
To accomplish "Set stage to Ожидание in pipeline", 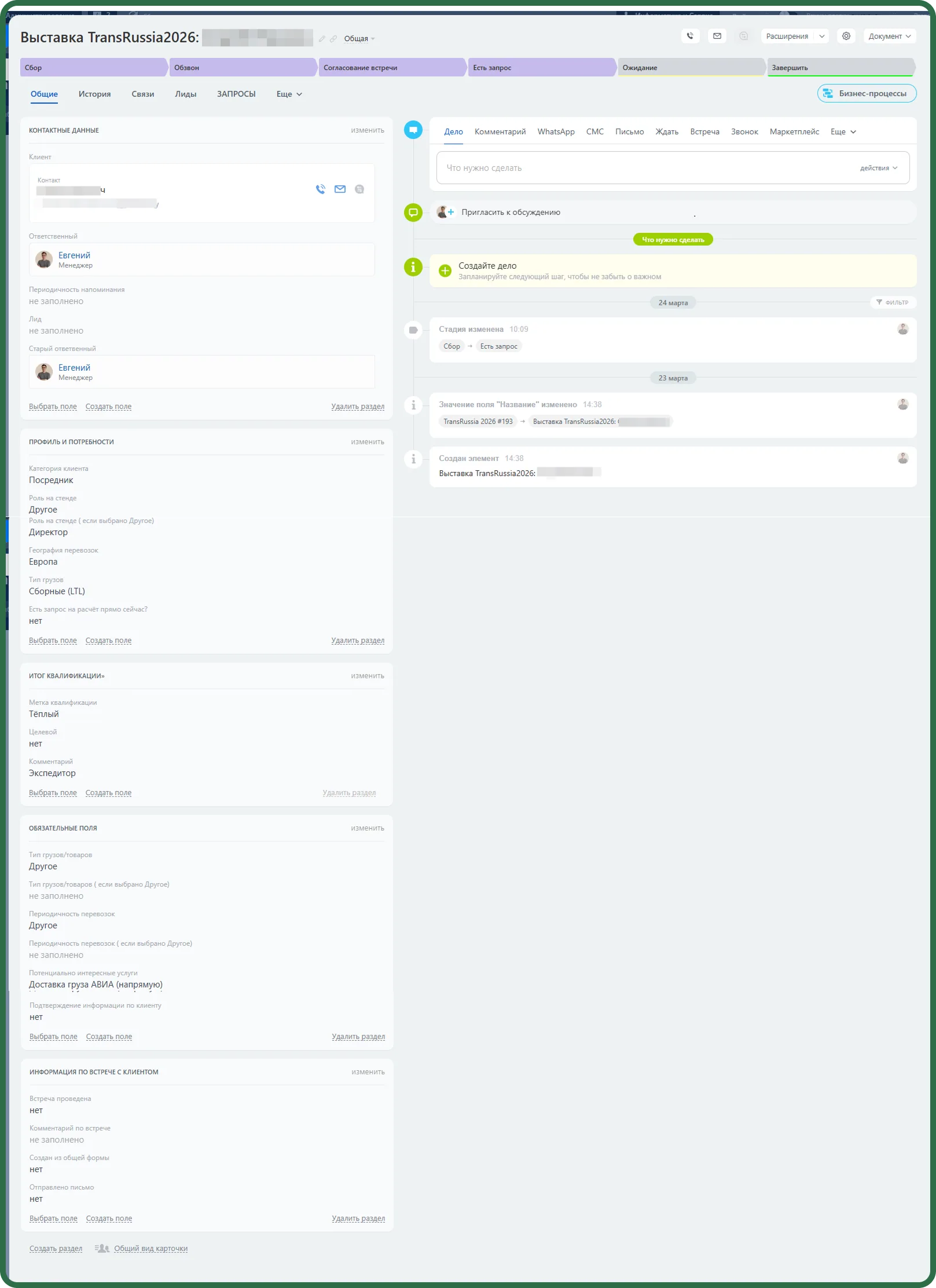I will coord(692,67).
